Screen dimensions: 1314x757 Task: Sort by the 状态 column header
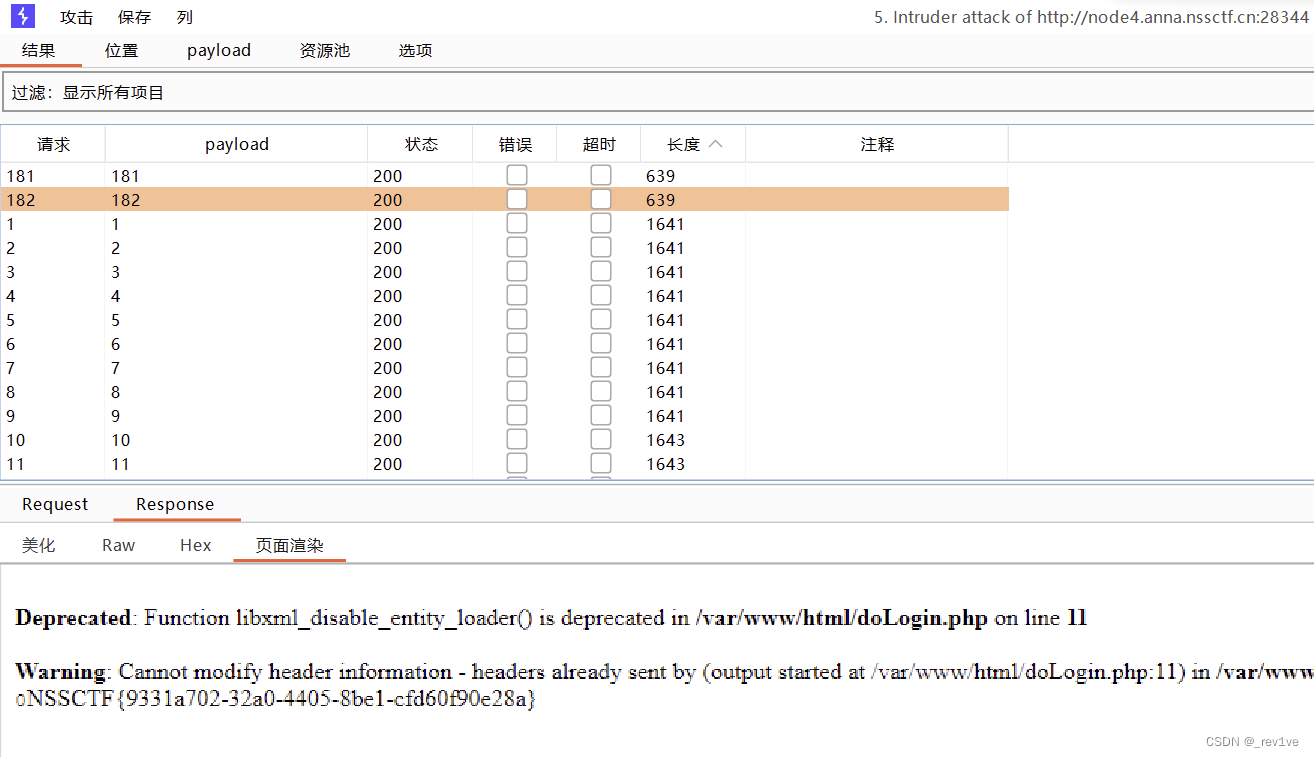[x=421, y=144]
